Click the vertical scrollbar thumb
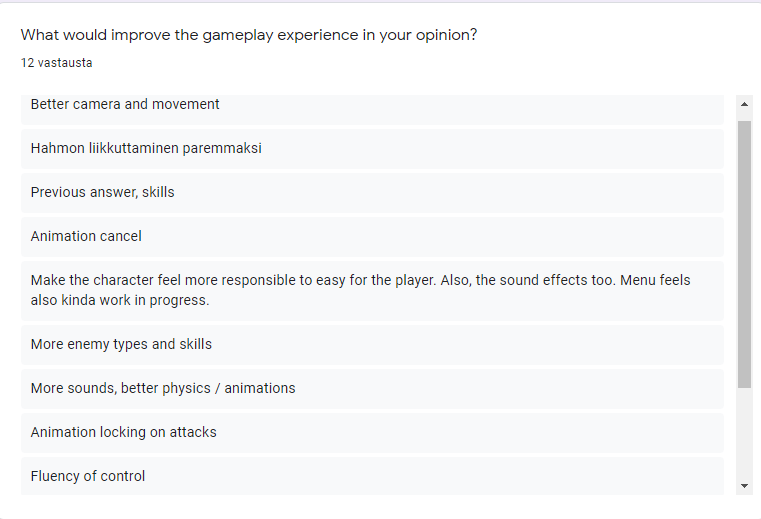 tap(744, 254)
